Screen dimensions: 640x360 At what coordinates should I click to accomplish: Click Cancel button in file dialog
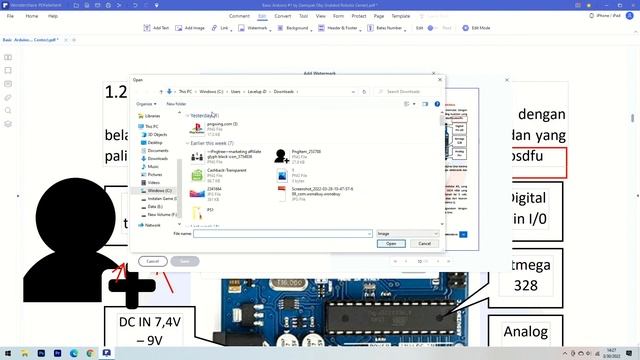[x=424, y=244]
